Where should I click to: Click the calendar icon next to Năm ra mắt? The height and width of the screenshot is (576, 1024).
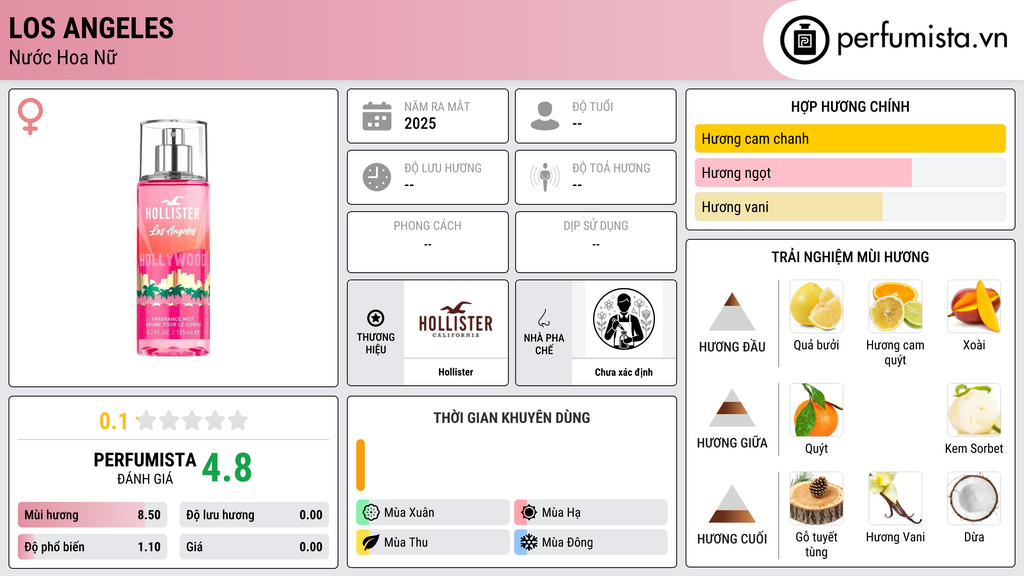(x=377, y=116)
